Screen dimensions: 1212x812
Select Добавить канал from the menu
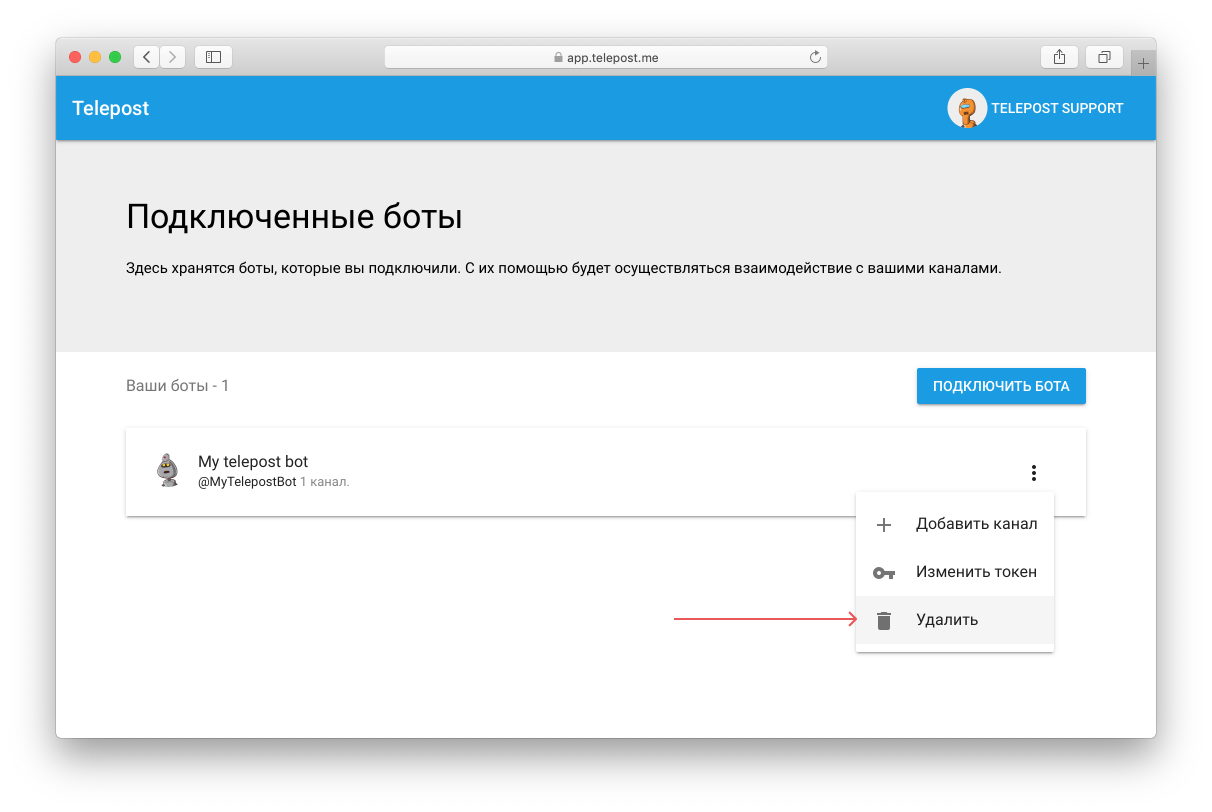click(x=976, y=524)
